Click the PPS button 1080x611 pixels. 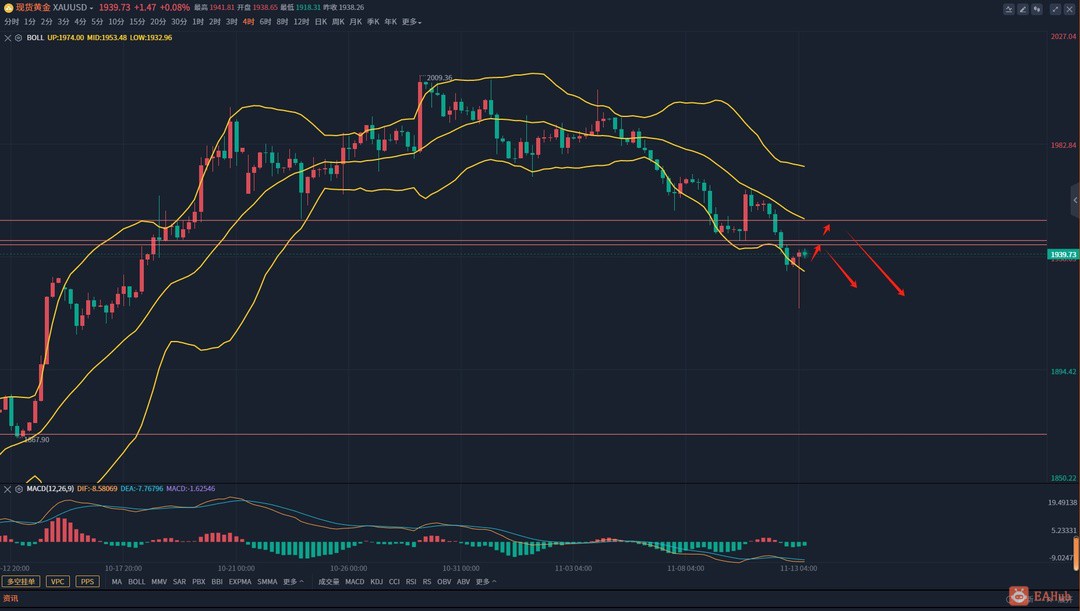coord(87,582)
